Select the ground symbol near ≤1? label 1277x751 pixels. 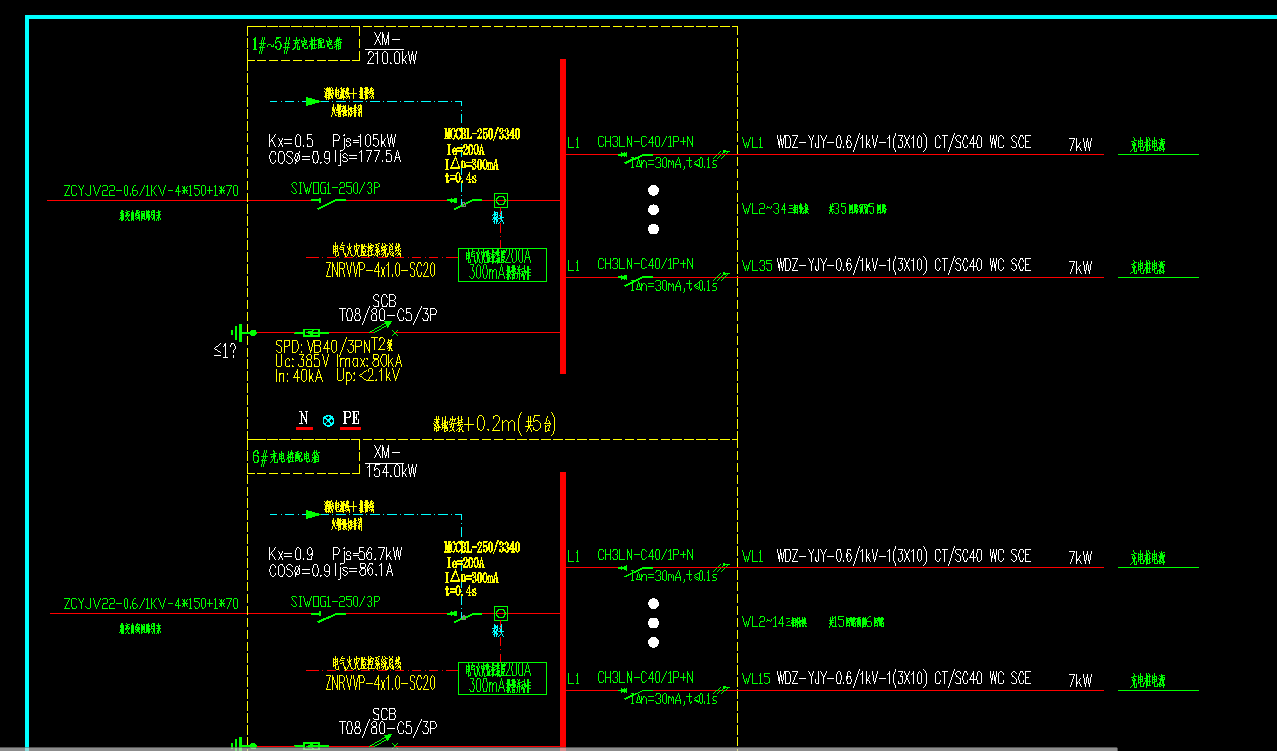coord(241,332)
